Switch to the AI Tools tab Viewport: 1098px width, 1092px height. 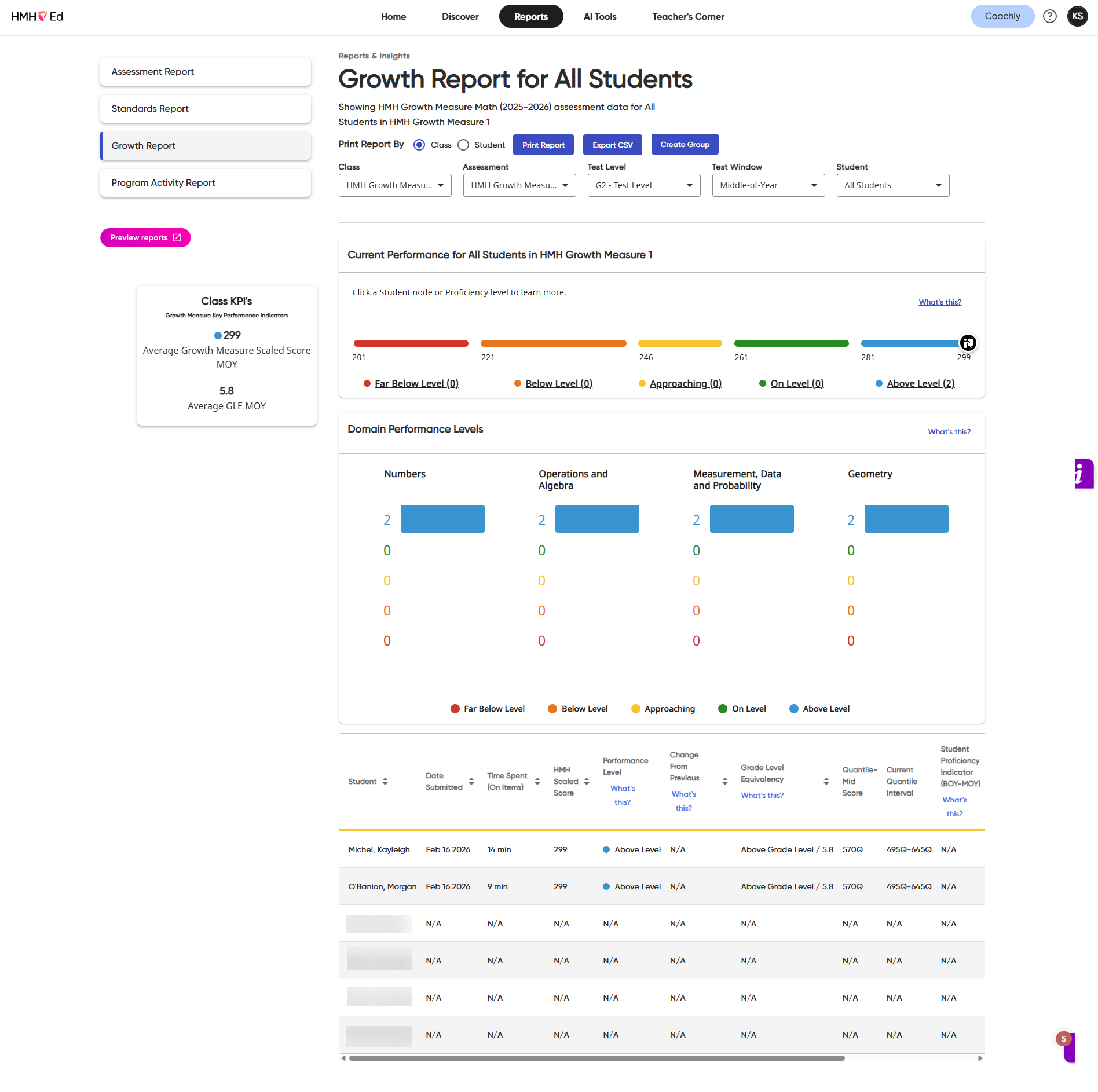pyautogui.click(x=600, y=16)
